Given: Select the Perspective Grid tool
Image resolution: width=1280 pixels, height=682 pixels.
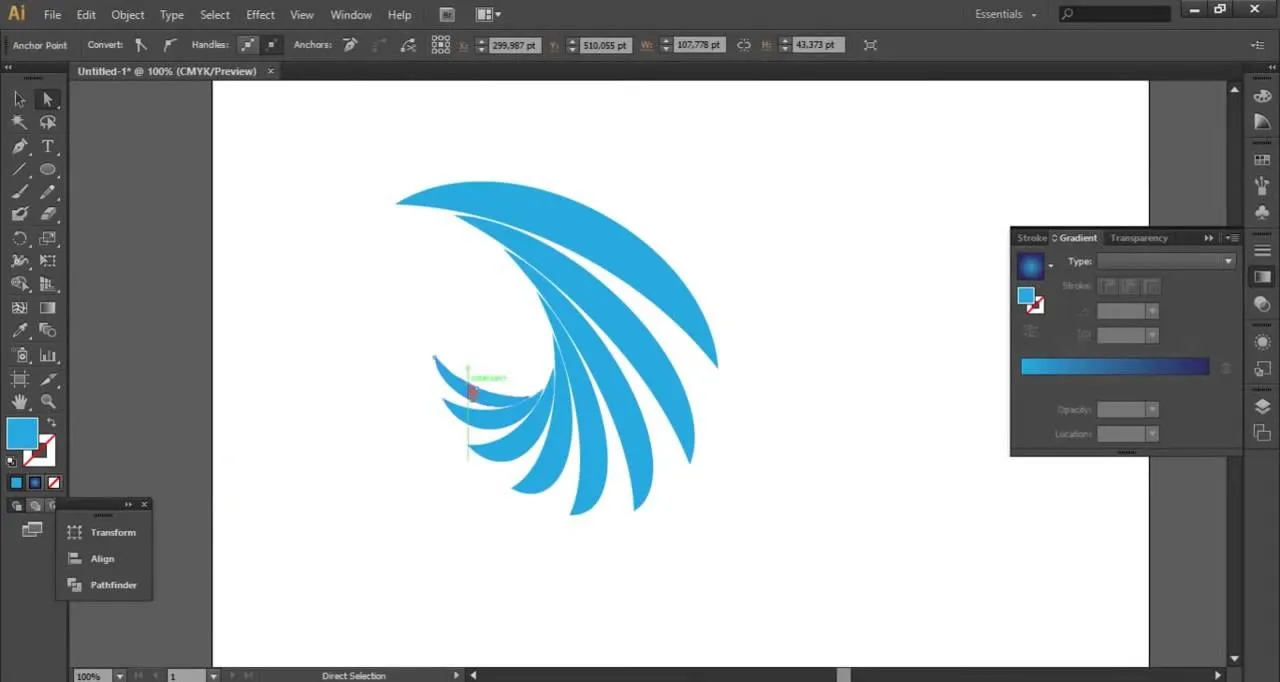Looking at the screenshot, I should coord(47,284).
